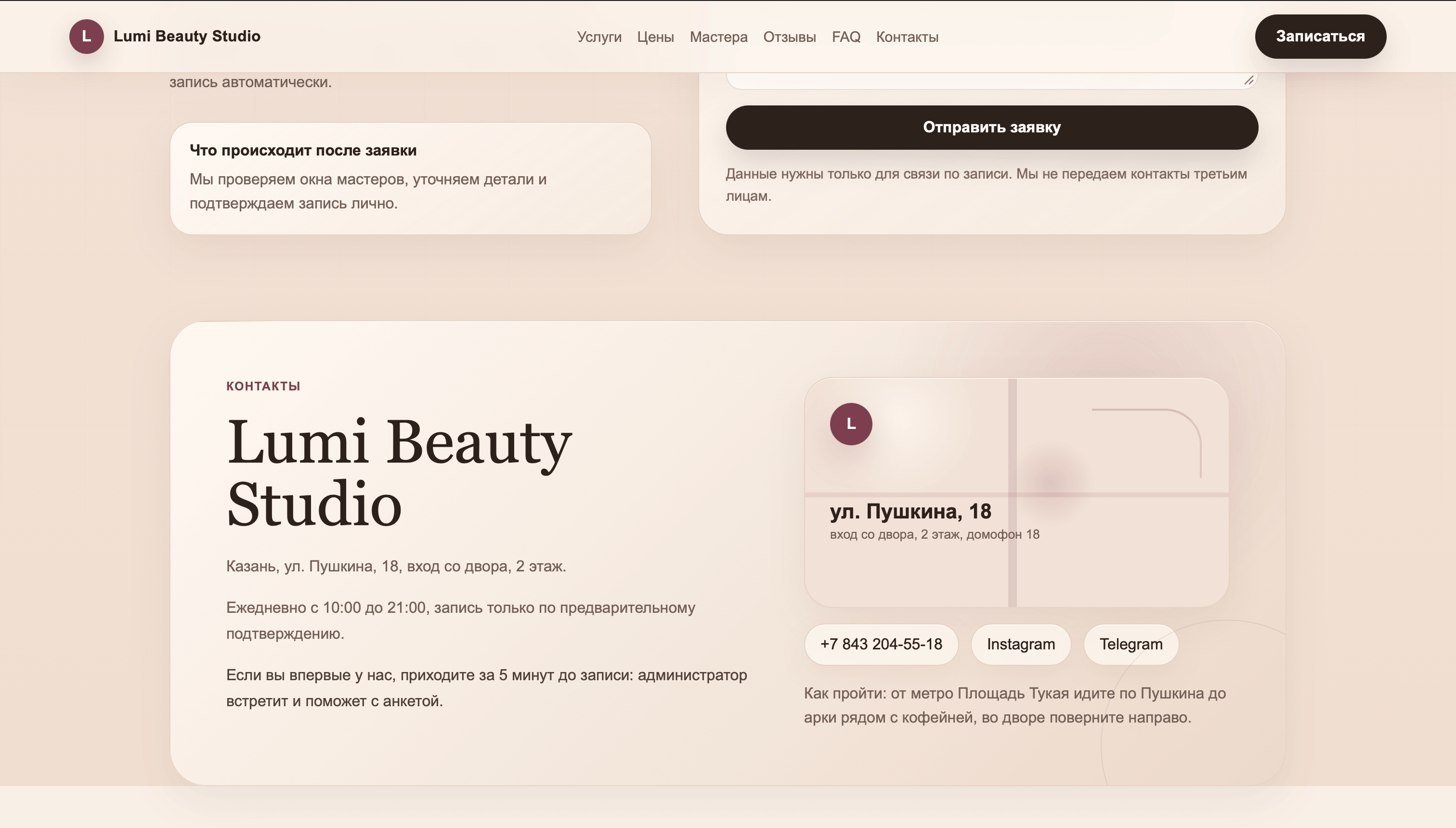The image size is (1456, 828).
Task: Click the КОНТАКТЫ section label
Action: click(x=263, y=386)
